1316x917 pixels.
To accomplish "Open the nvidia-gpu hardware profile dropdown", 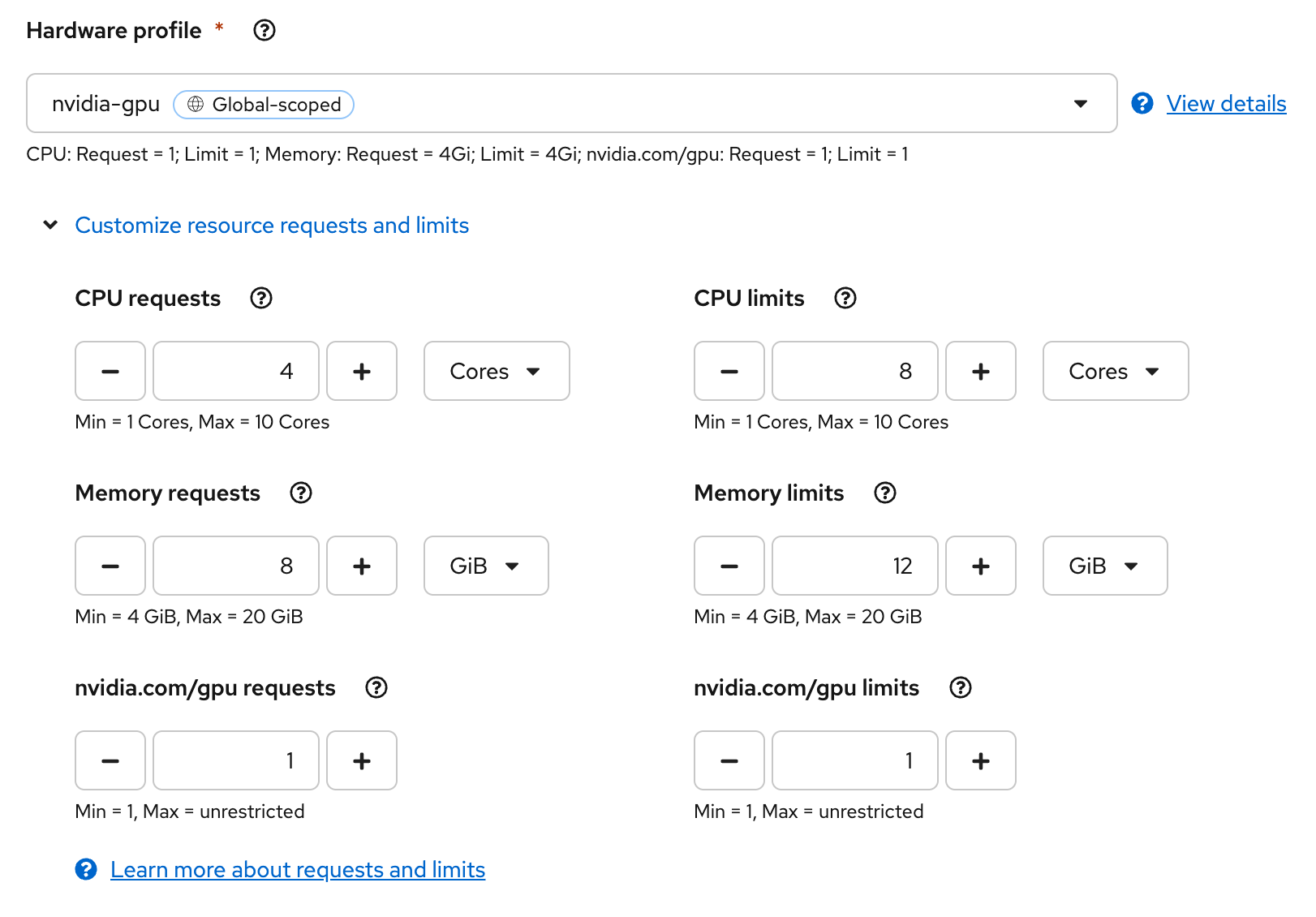I will (x=571, y=104).
